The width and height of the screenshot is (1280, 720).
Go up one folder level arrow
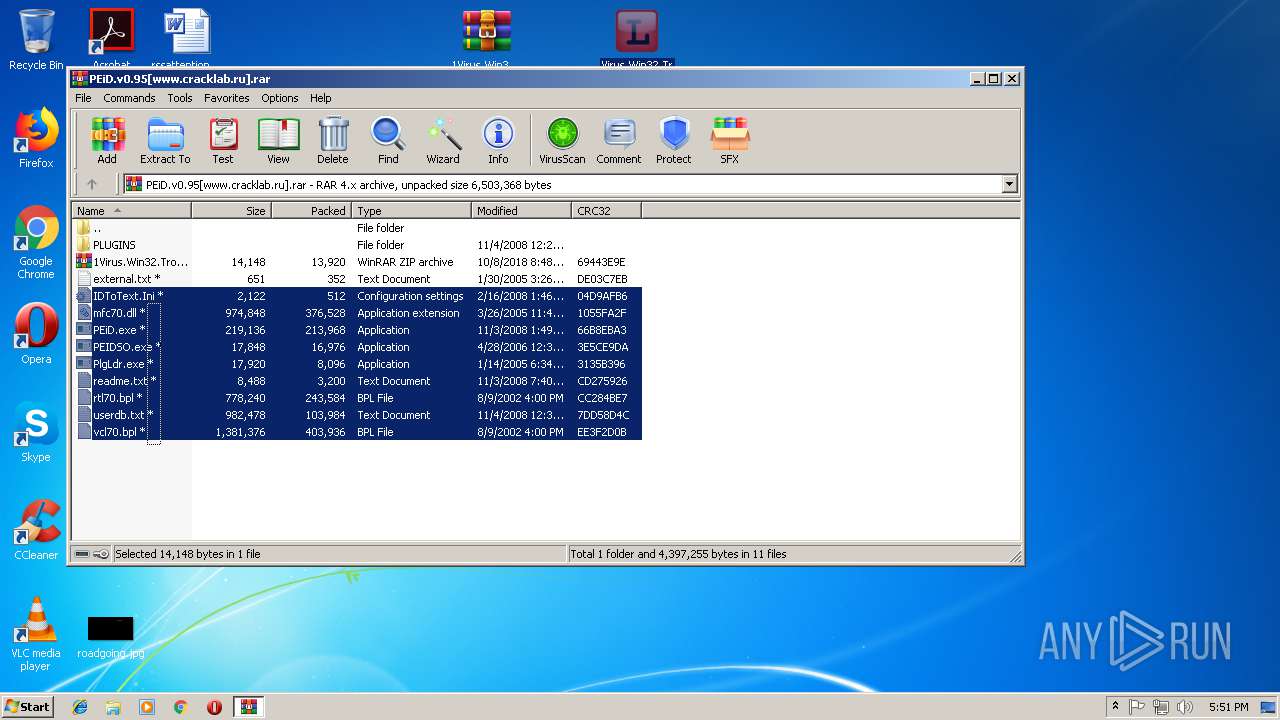(x=92, y=184)
